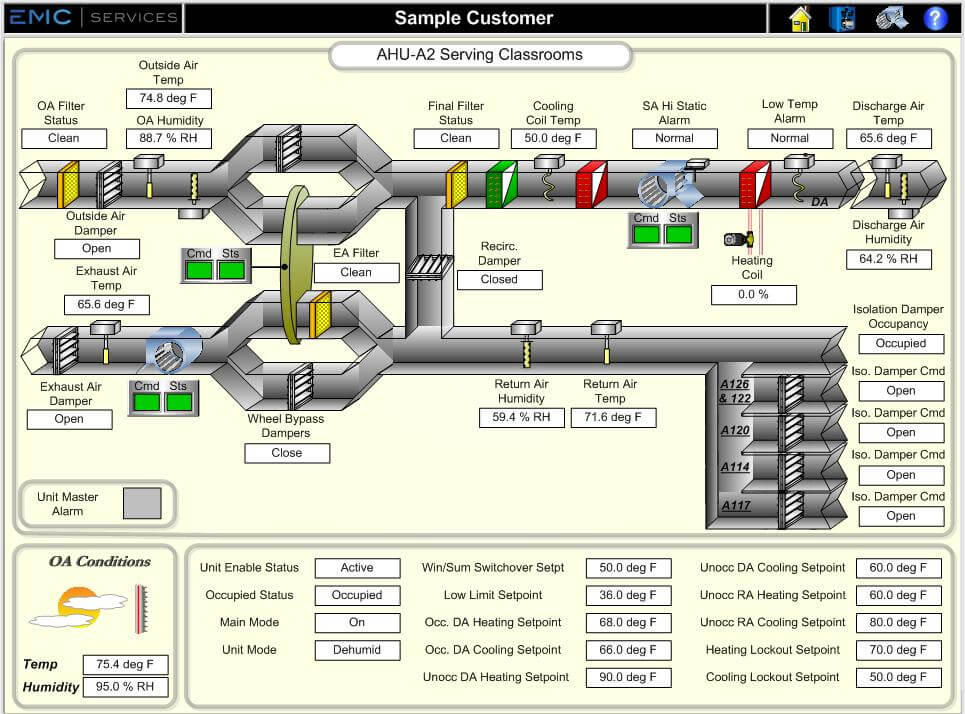Open the help question mark icon
Screen dimensions: 965x714
(935, 18)
